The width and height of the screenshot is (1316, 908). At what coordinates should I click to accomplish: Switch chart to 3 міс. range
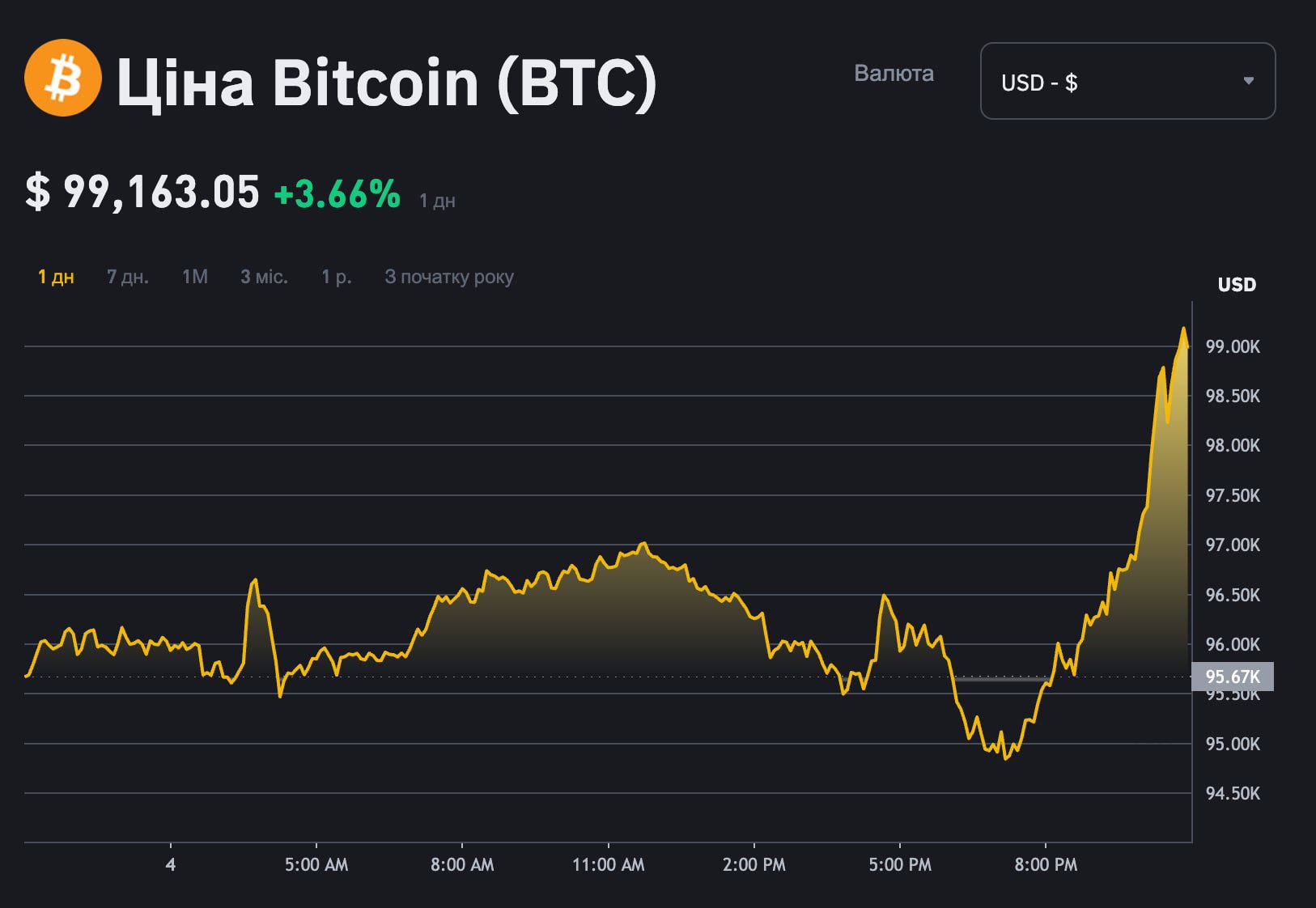264,277
